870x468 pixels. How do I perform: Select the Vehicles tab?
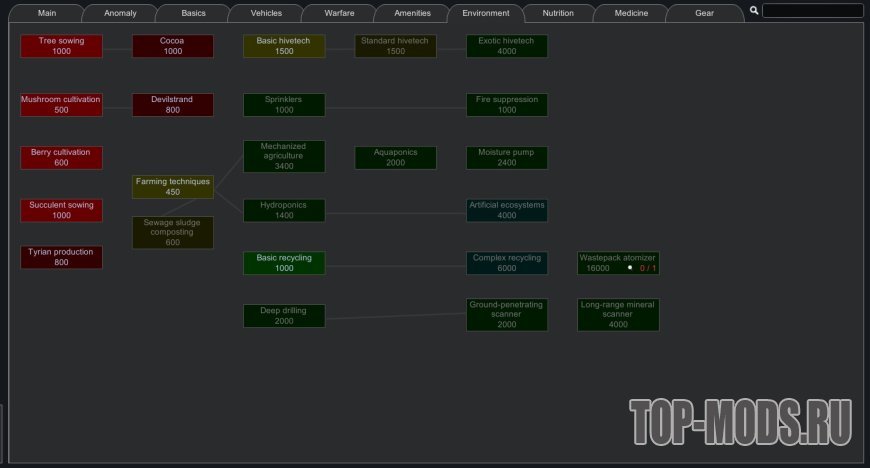click(x=266, y=14)
